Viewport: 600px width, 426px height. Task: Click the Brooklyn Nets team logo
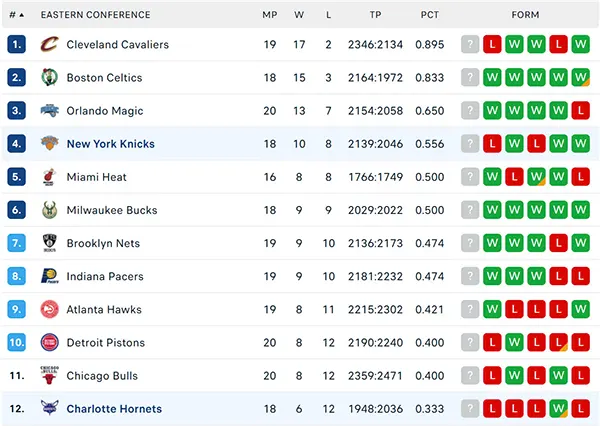(50, 243)
